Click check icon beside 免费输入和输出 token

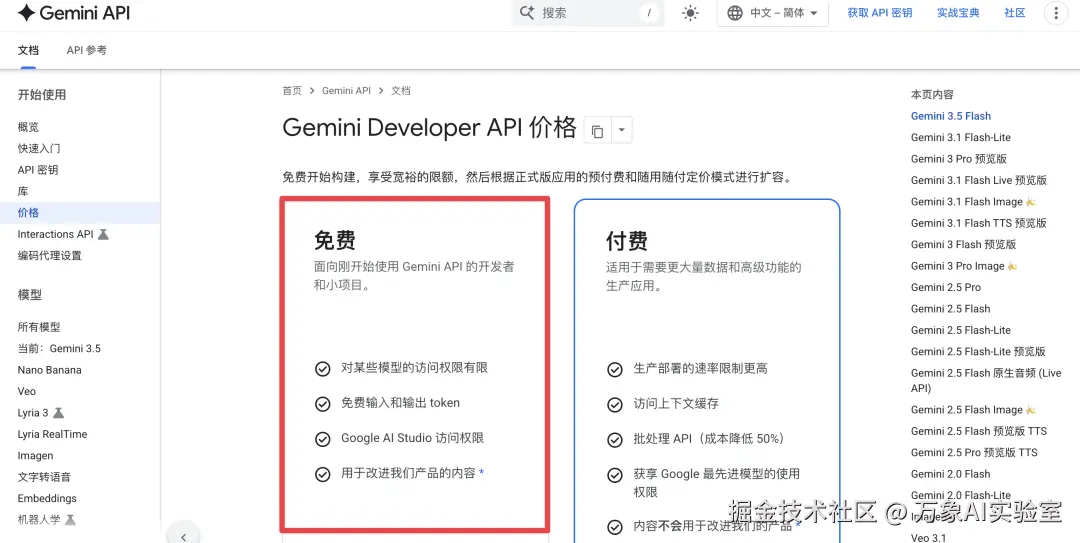pyautogui.click(x=322, y=404)
